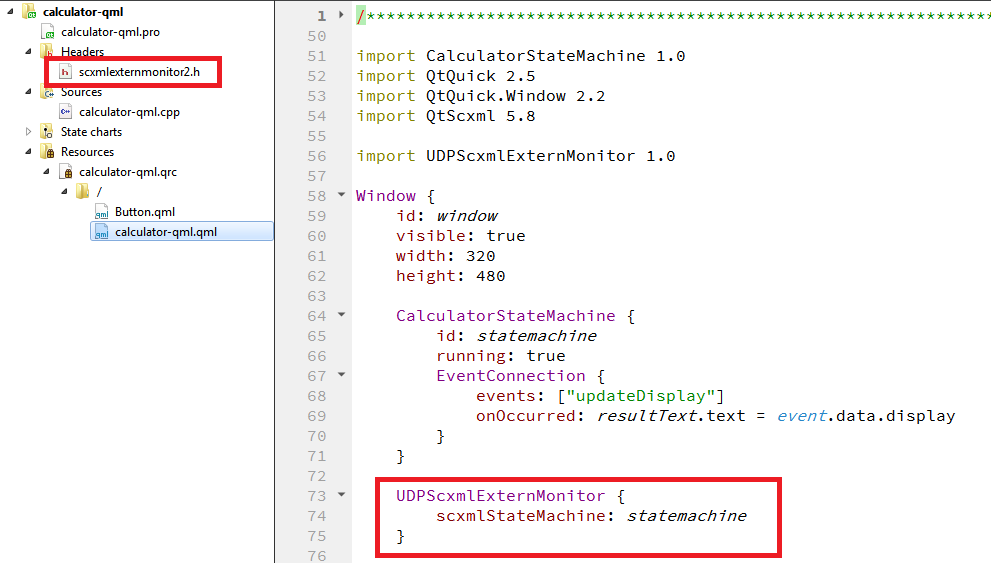991x563 pixels.
Task: Click the 'Window' type name on line 58
Action: click(386, 196)
